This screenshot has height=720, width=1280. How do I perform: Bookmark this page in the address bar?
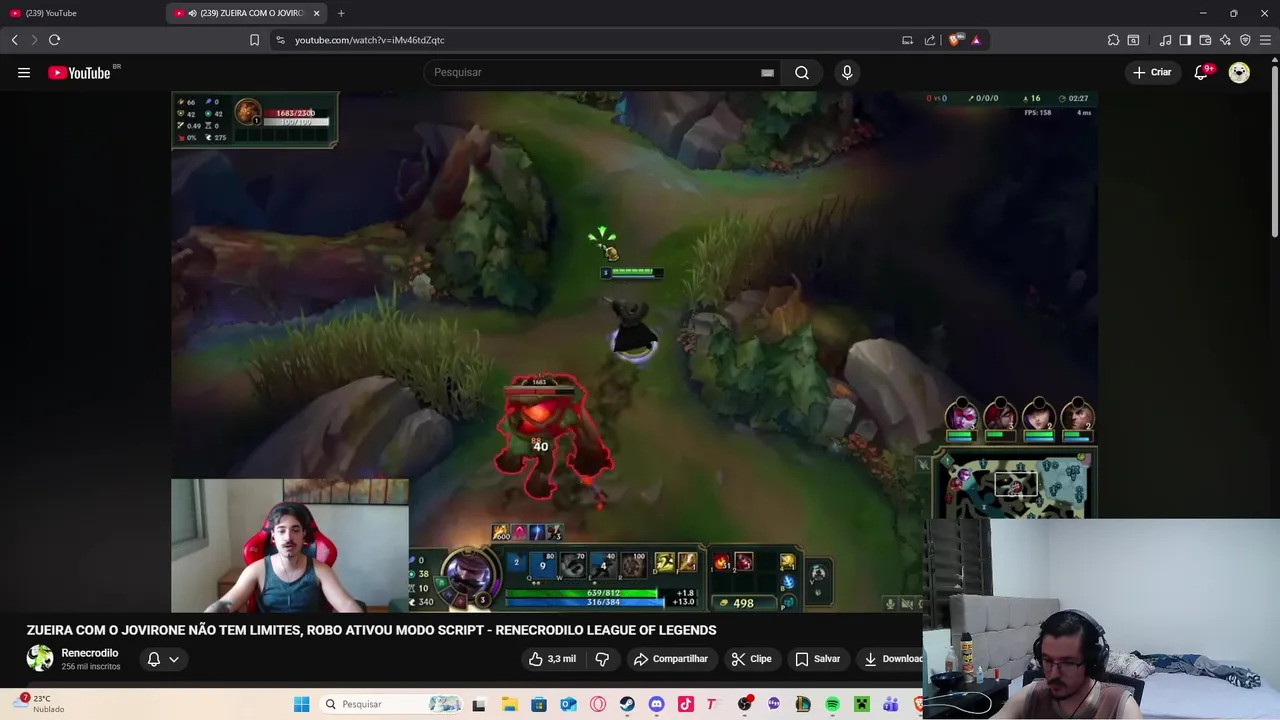254,40
